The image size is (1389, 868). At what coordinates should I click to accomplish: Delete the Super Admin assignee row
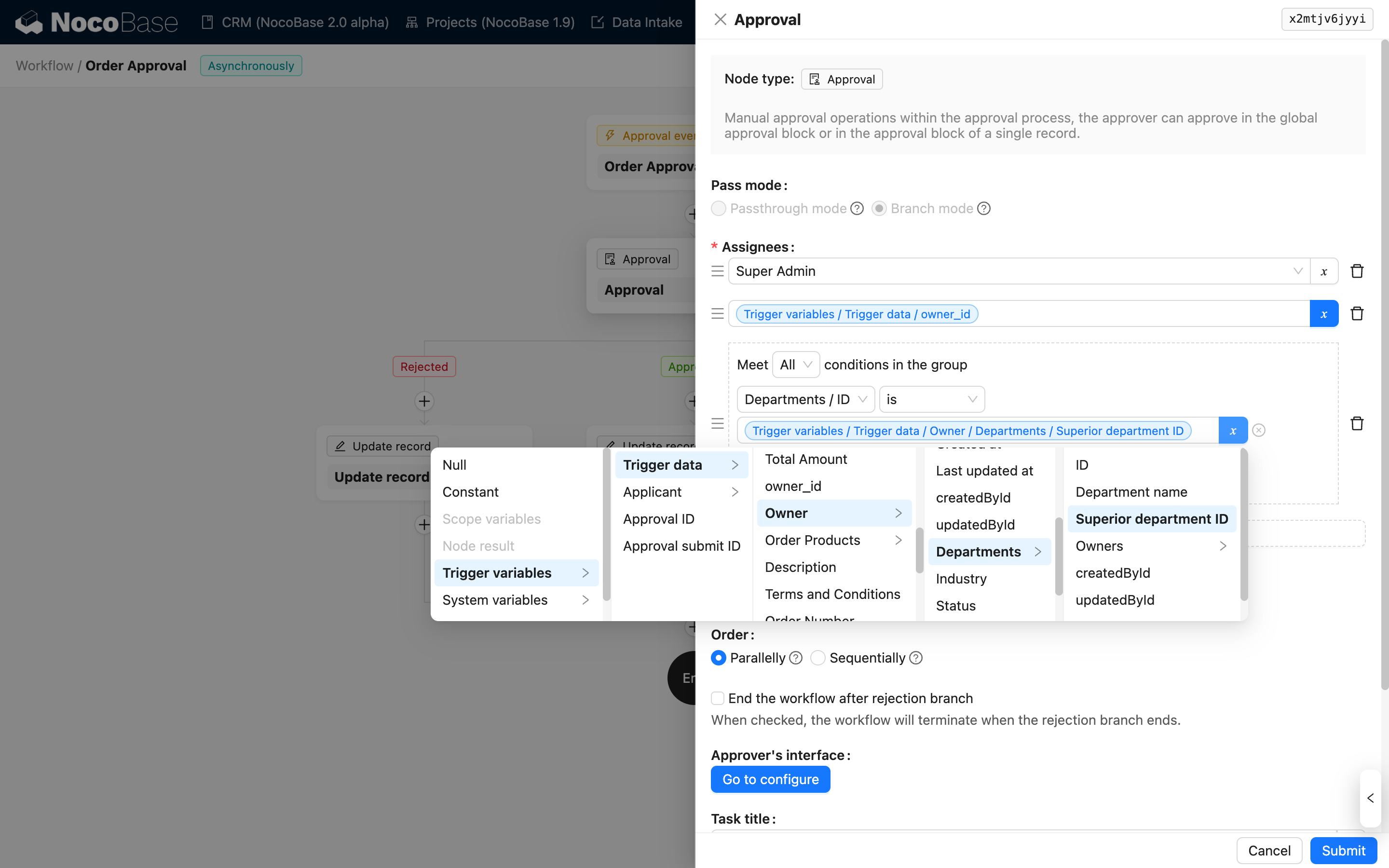point(1357,271)
